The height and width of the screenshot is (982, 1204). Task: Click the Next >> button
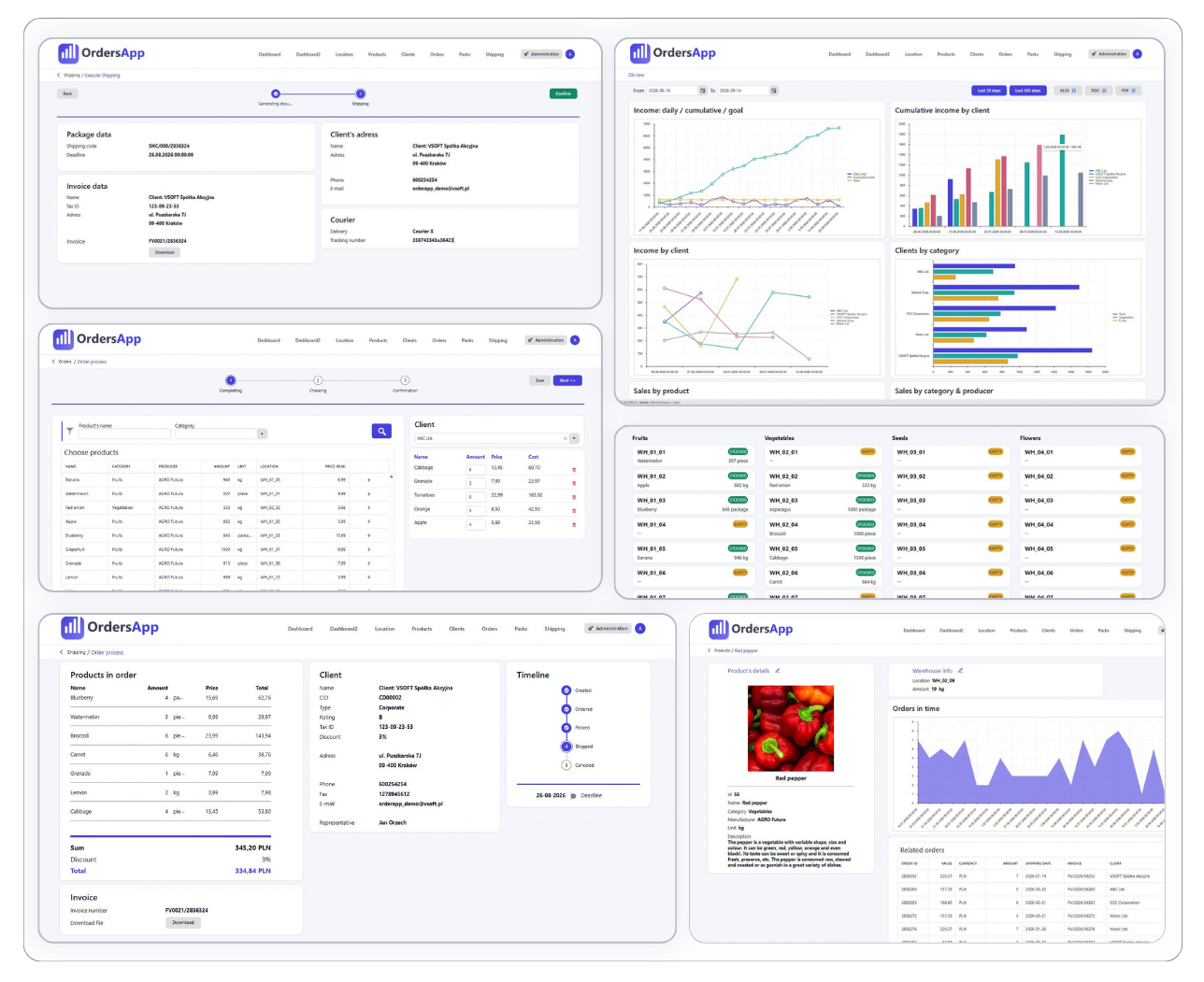coord(567,380)
